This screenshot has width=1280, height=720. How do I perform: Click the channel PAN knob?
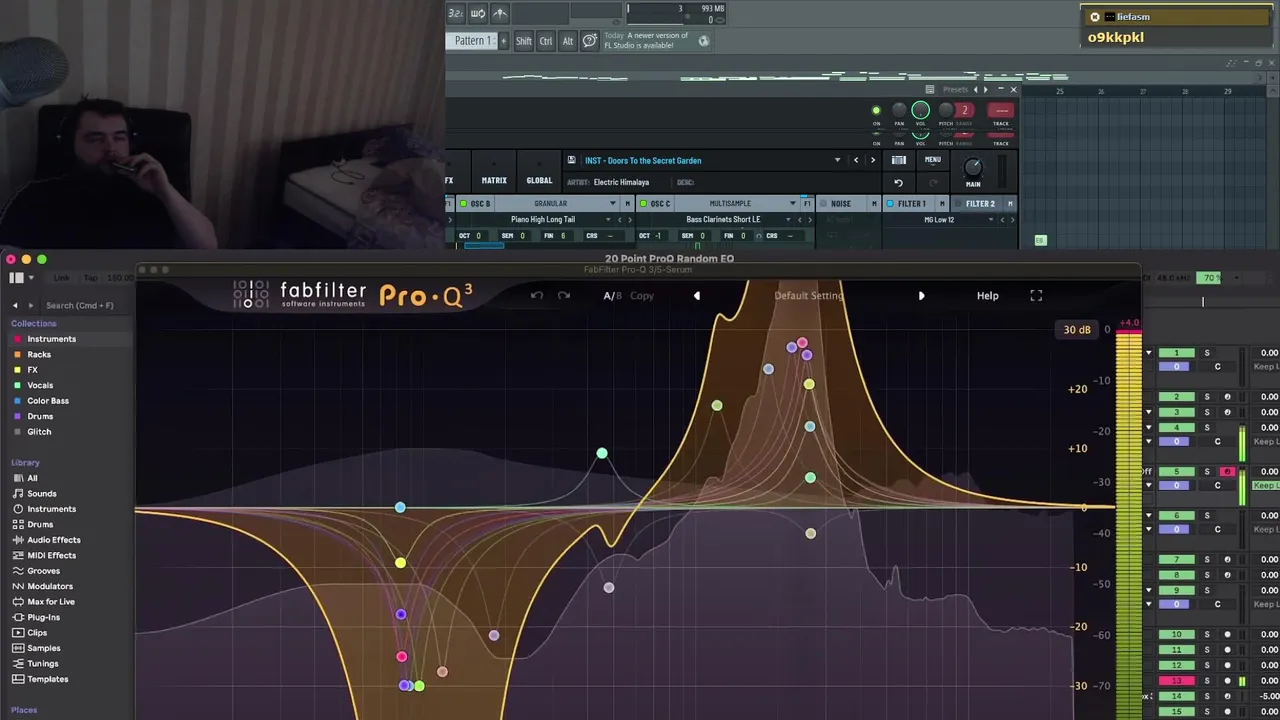click(x=899, y=111)
